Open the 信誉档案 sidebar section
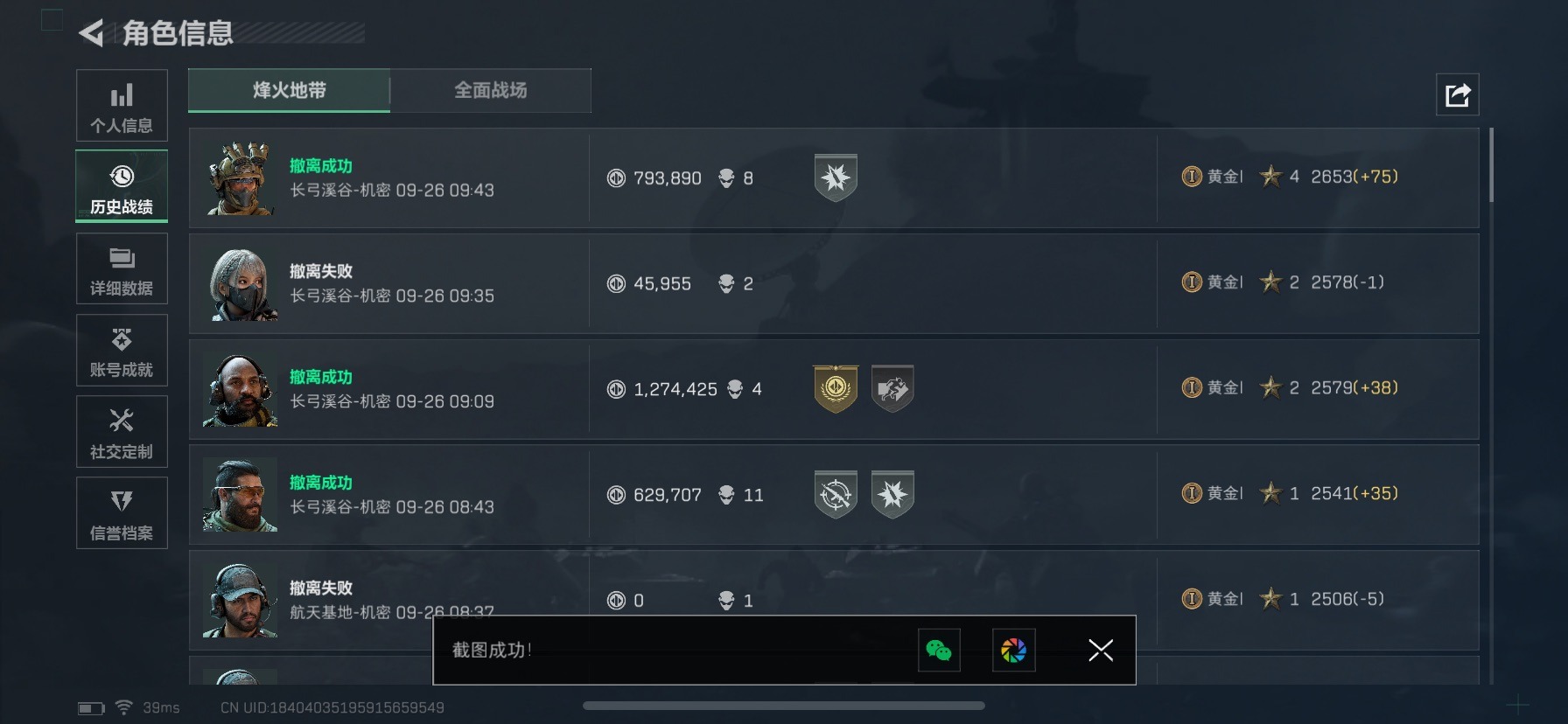The width and height of the screenshot is (1568, 724). (122, 512)
